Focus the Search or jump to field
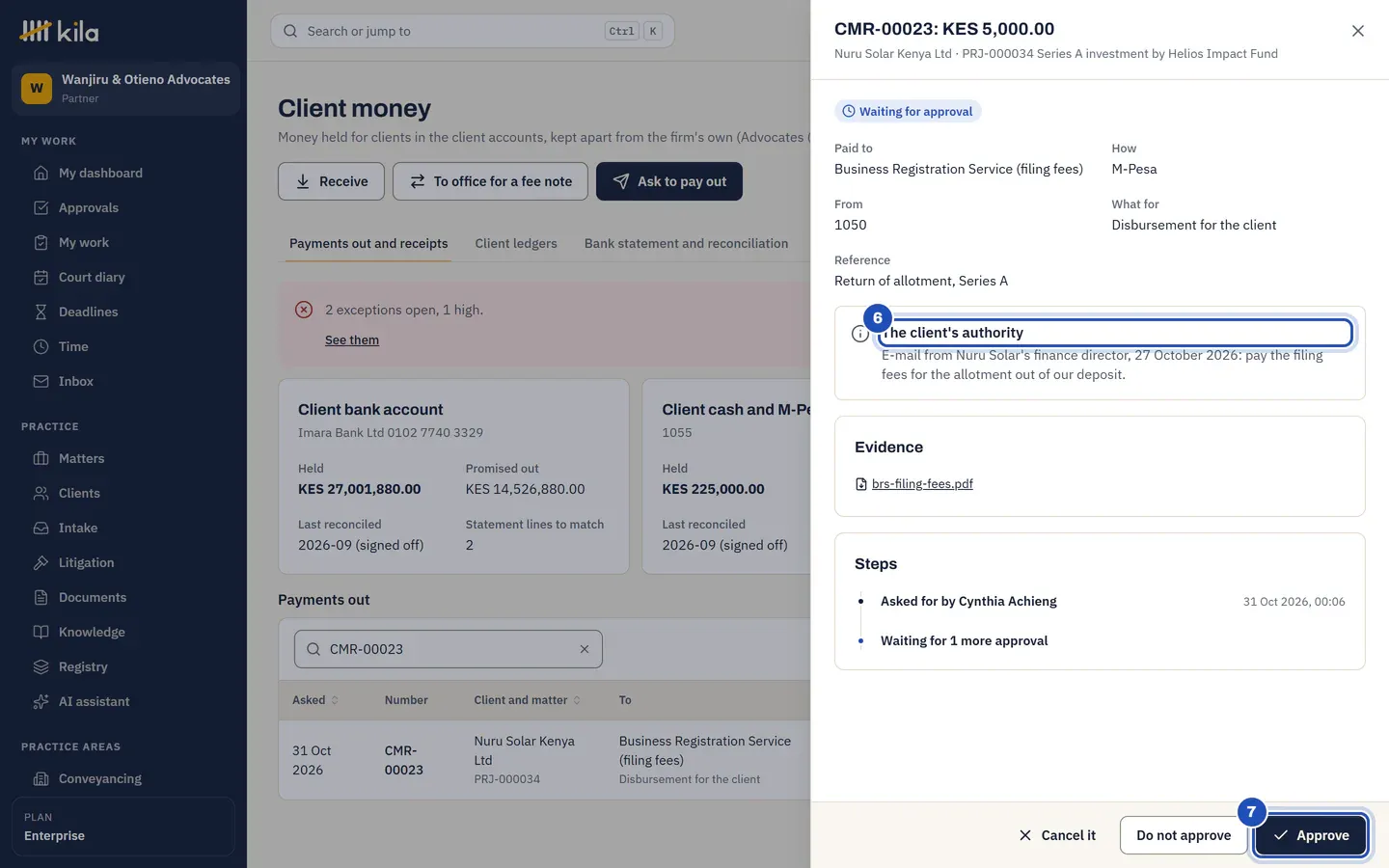The height and width of the screenshot is (868, 1389). [x=473, y=31]
